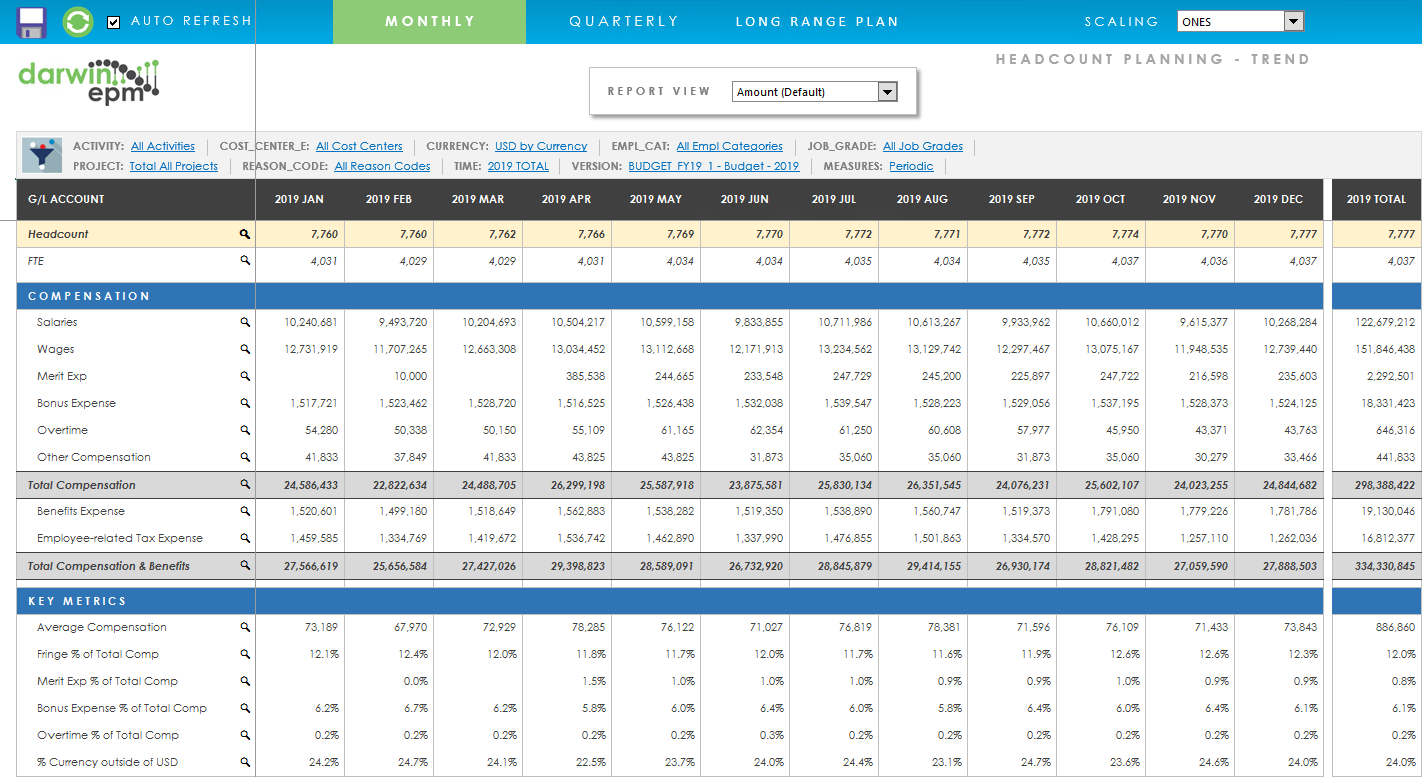
Task: Select the 2019 JAN column header
Action: [299, 199]
